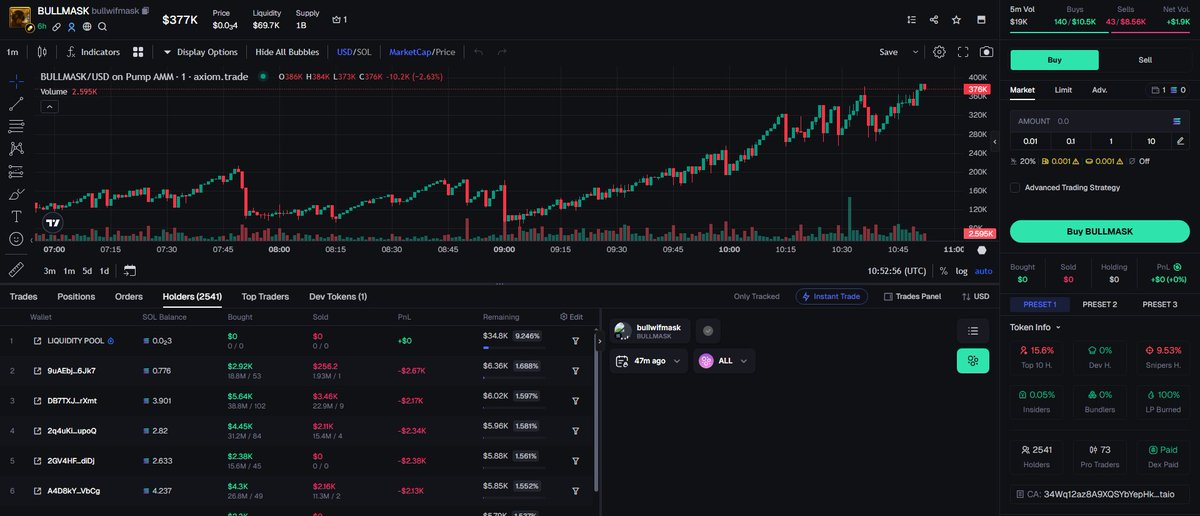Open the token link chain icon
The image size is (1200, 516).
click(x=57, y=26)
